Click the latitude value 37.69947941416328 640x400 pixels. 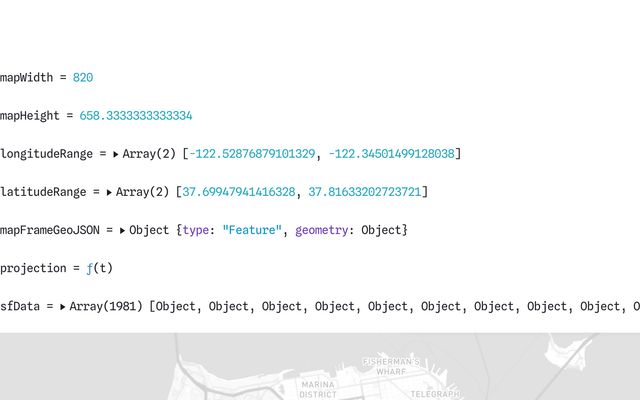point(242,192)
